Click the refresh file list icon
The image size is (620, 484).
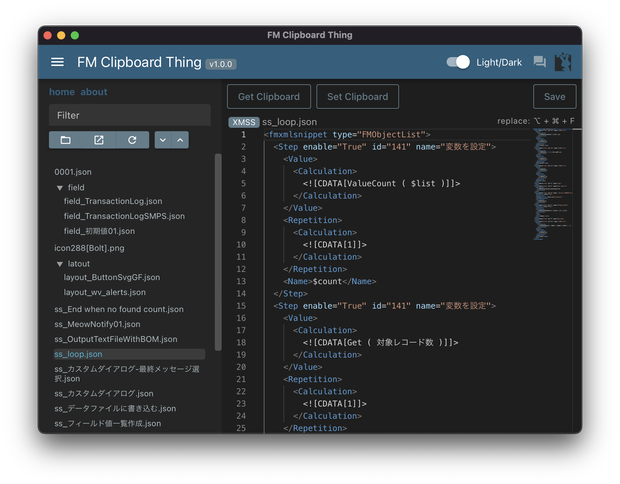(x=132, y=140)
